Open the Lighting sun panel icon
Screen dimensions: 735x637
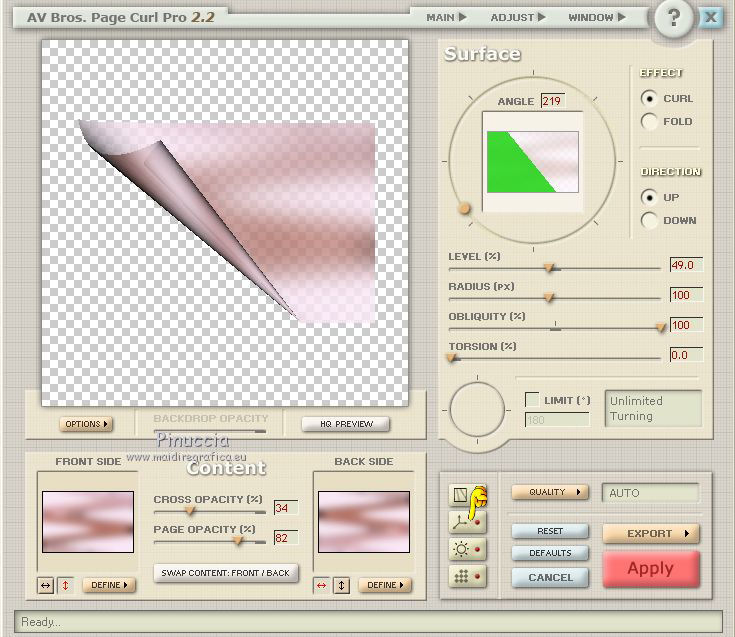(467, 549)
